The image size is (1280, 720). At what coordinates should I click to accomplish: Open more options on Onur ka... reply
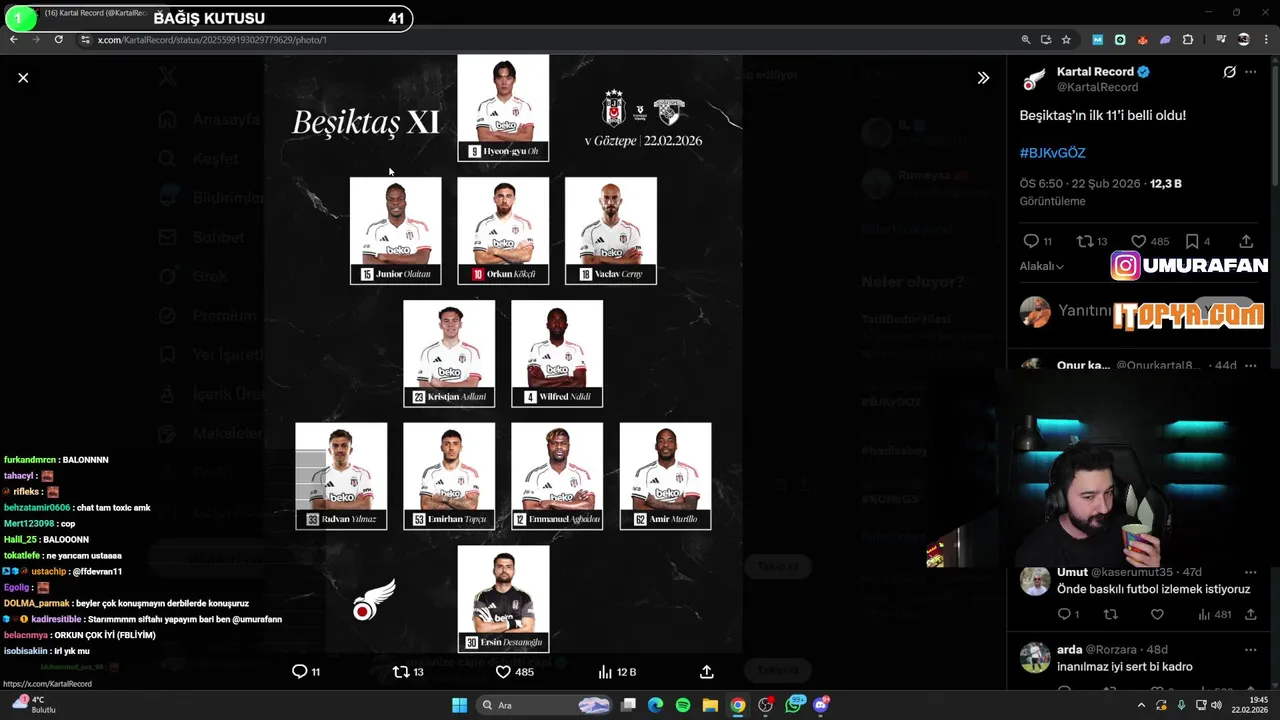click(x=1251, y=365)
